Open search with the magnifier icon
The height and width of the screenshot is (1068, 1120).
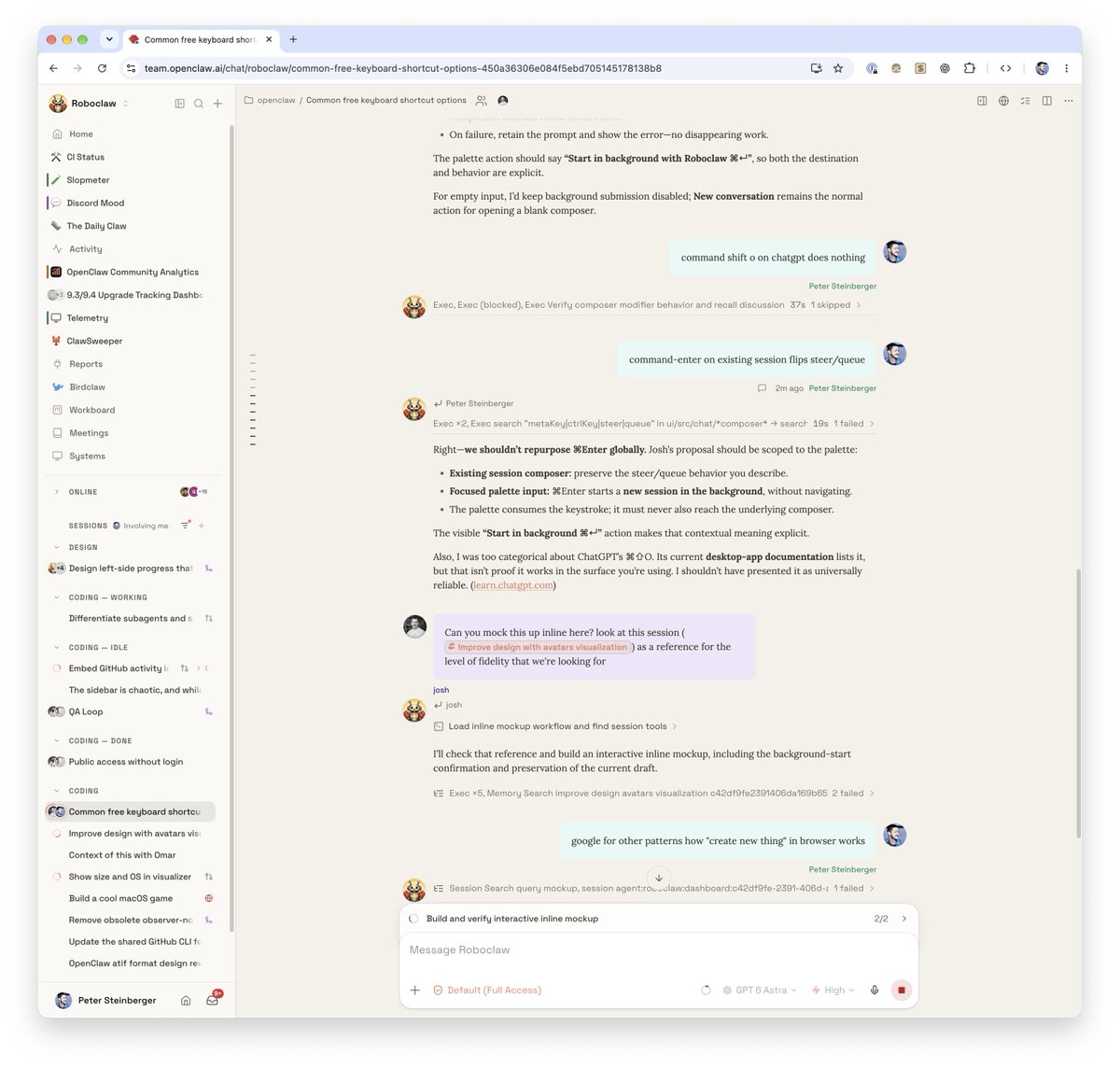coord(199,104)
